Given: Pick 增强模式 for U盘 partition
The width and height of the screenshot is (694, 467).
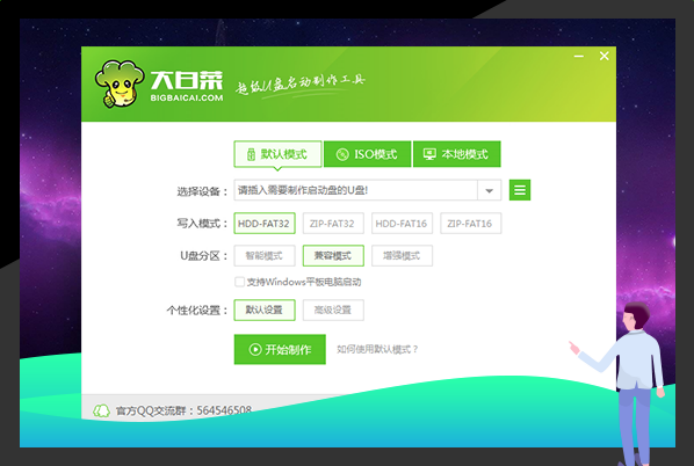Looking at the screenshot, I should (402, 256).
